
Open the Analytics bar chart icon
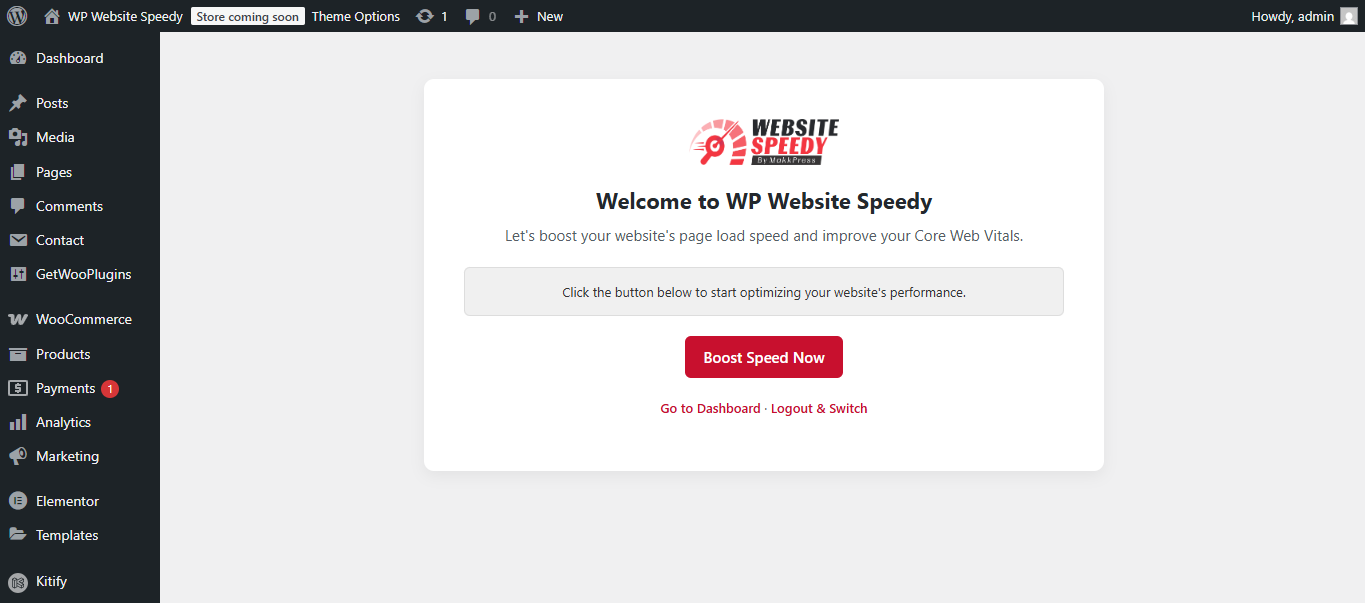coord(17,422)
